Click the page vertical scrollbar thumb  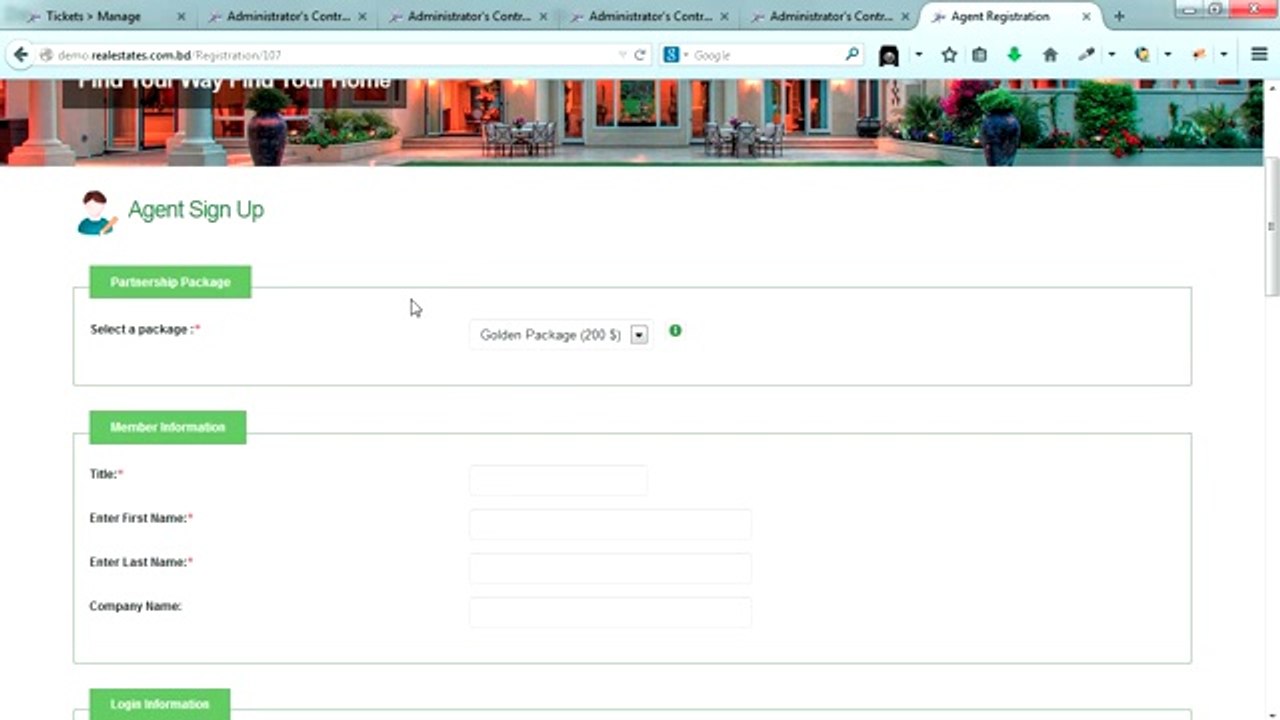pyautogui.click(x=1272, y=228)
